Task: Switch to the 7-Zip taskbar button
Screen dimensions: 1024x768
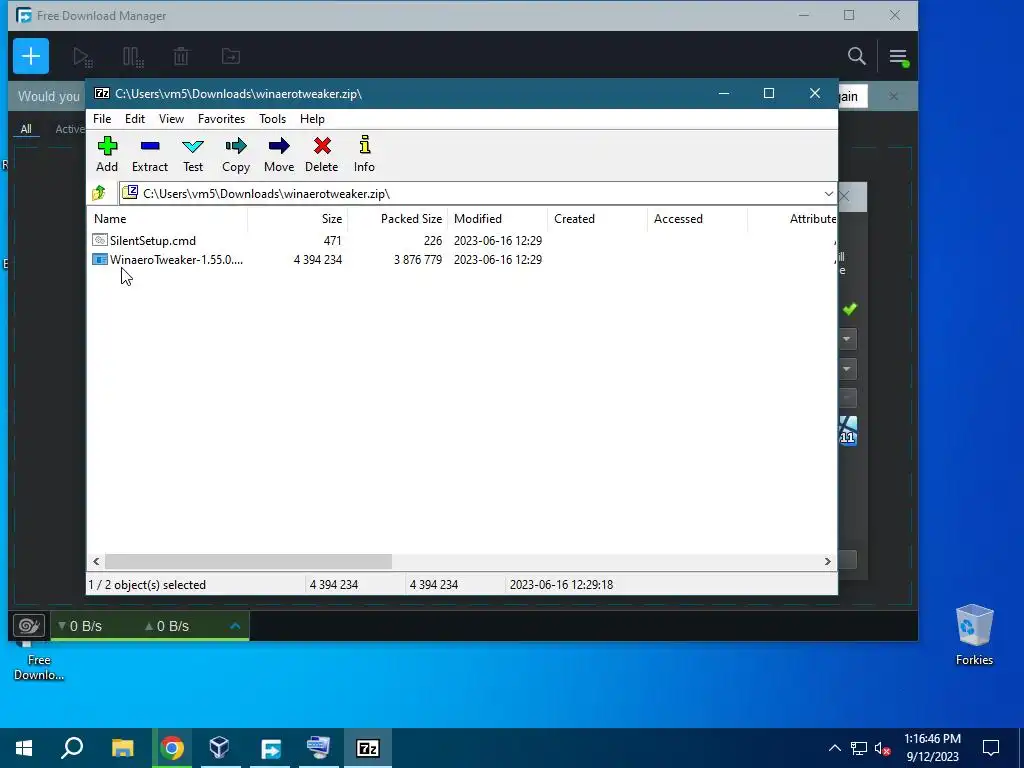Action: [368, 748]
